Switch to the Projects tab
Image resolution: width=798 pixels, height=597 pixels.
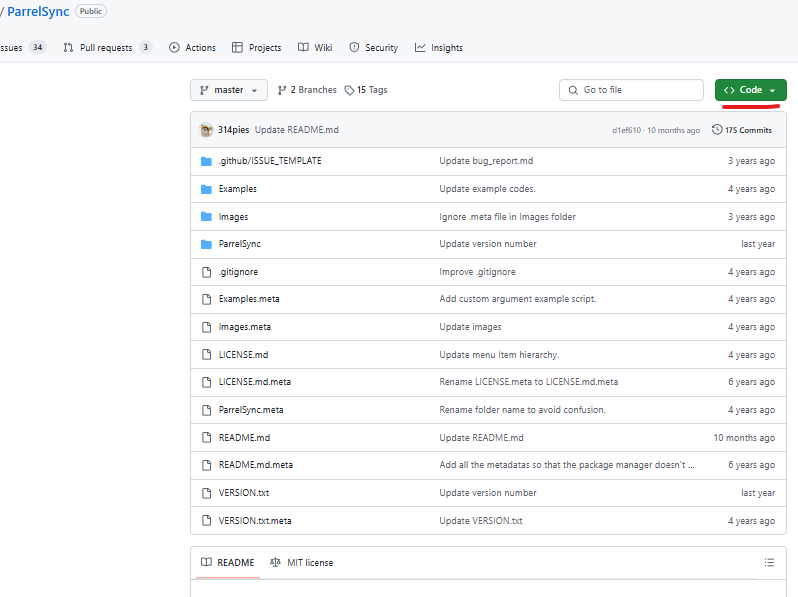point(256,47)
